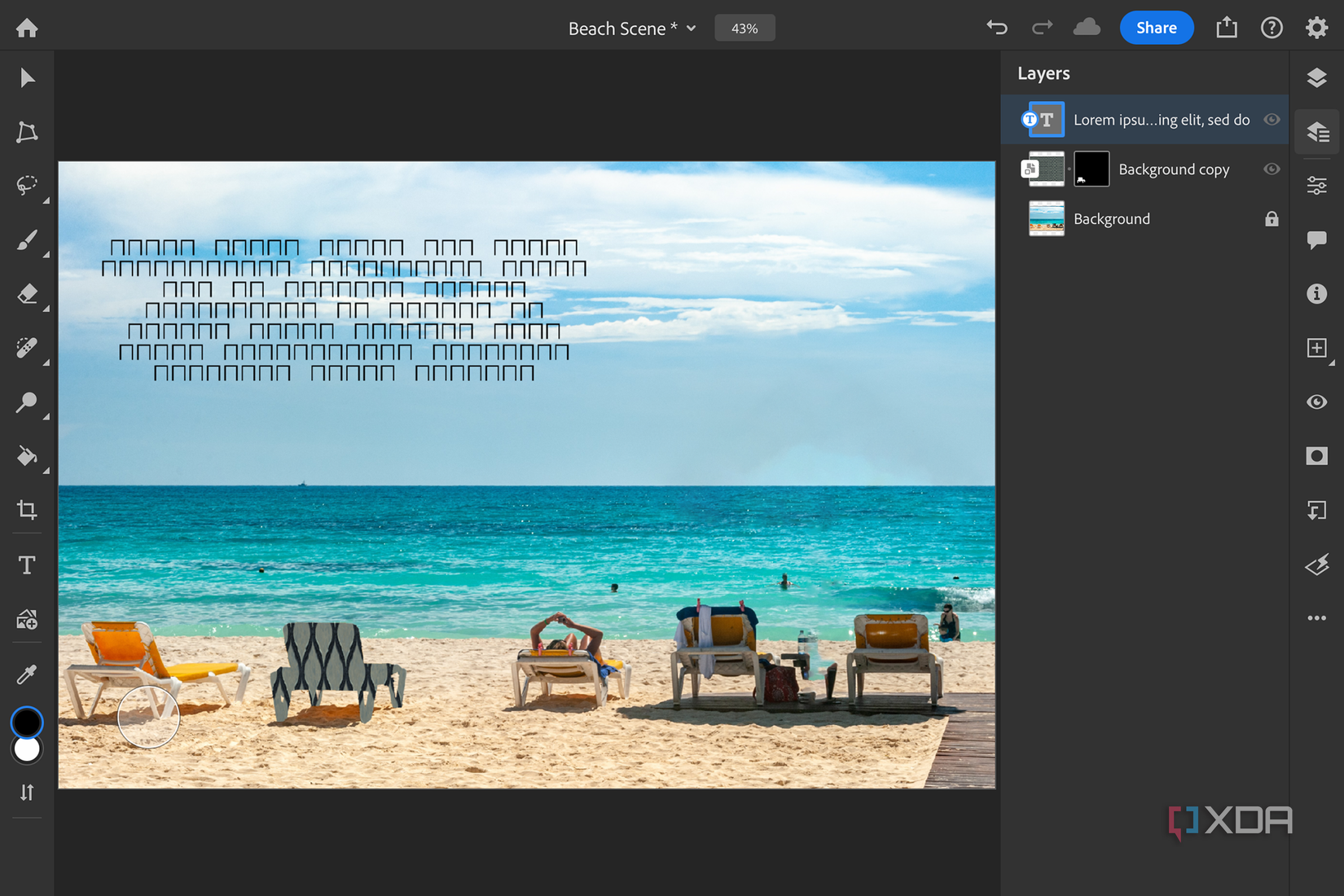
Task: Hide the Lorem ipsum text layer
Action: coord(1272,119)
